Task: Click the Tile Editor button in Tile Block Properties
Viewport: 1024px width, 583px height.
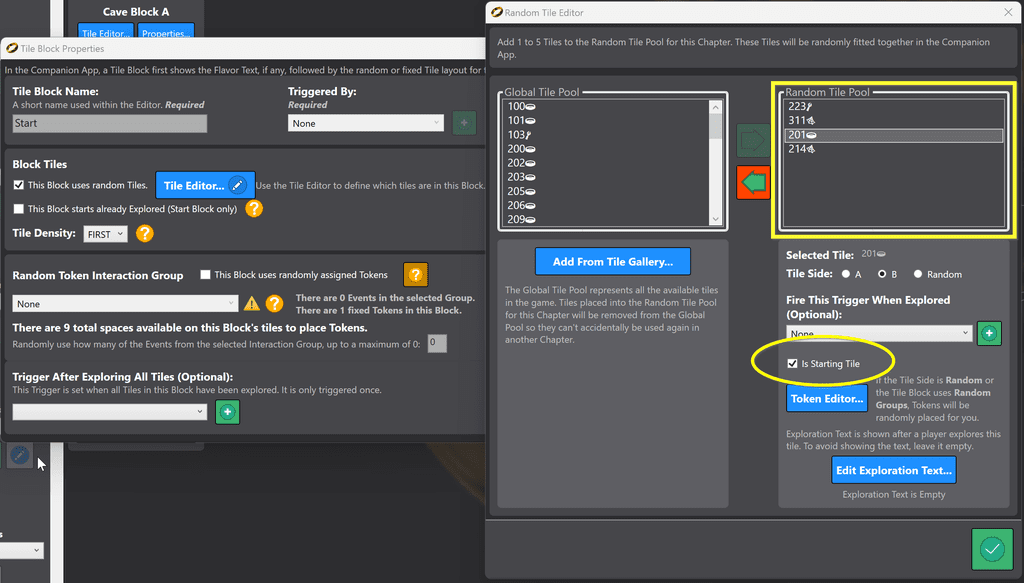Action: point(205,185)
